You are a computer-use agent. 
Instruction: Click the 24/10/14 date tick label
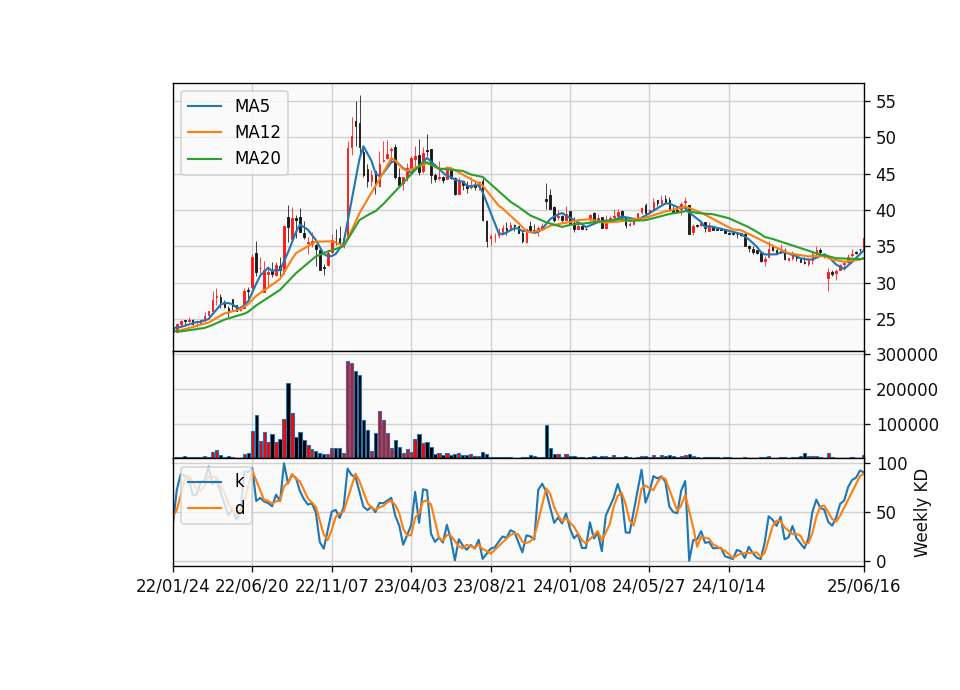(729, 586)
